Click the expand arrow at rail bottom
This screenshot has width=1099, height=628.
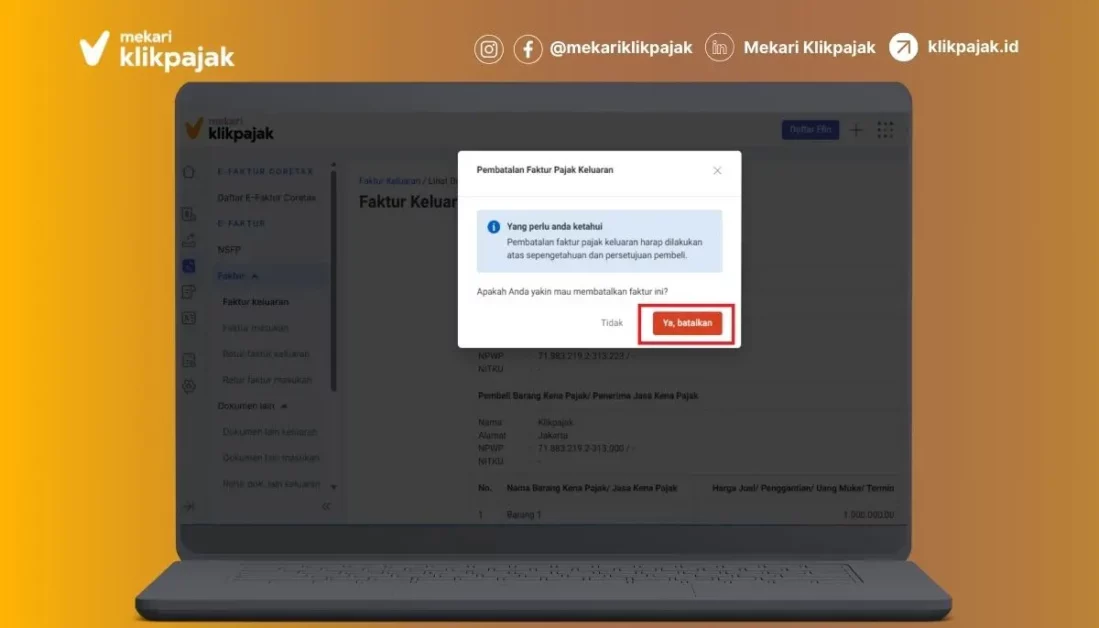pos(189,506)
